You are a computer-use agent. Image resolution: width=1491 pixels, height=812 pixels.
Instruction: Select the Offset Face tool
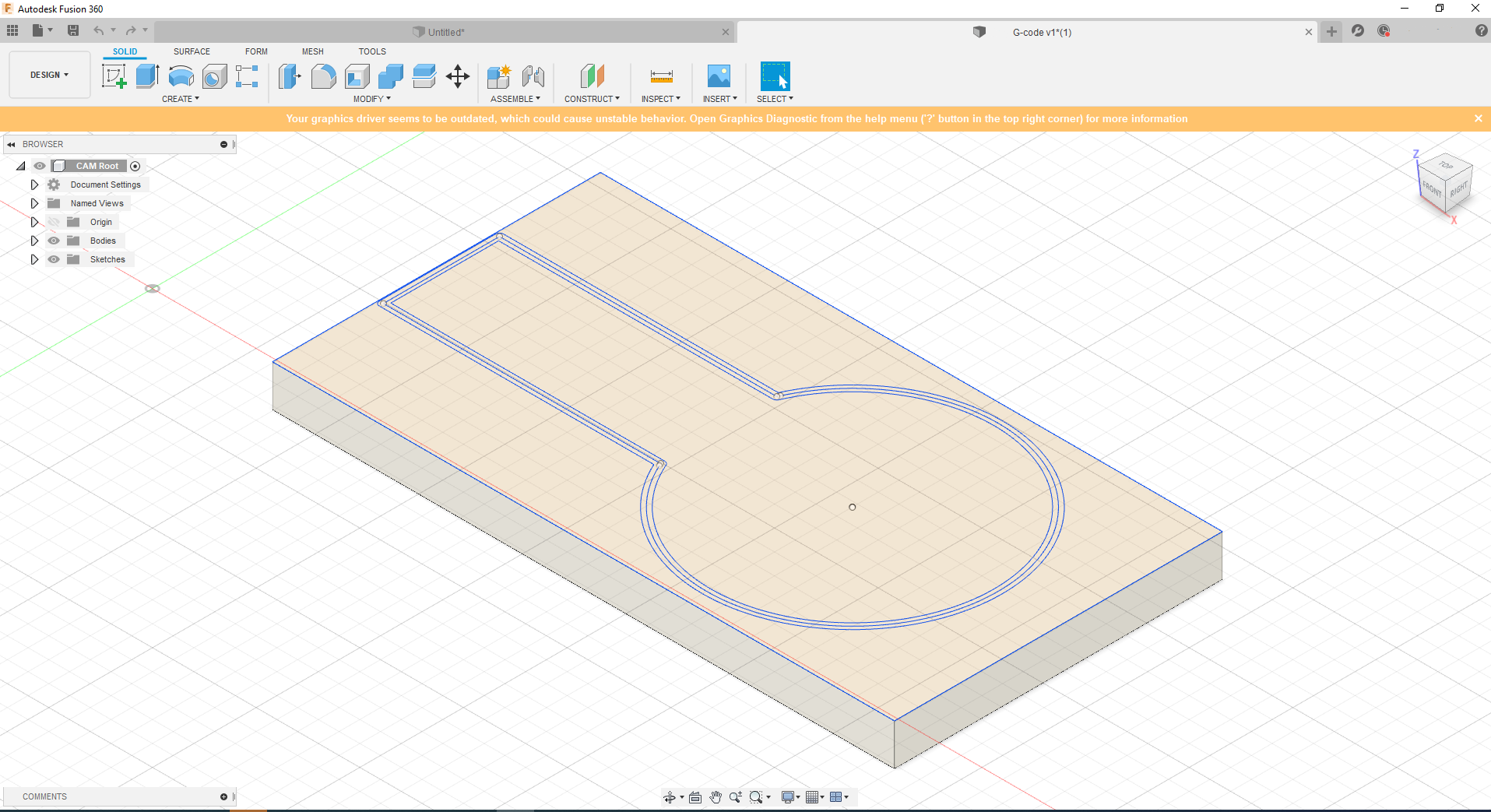click(x=424, y=76)
